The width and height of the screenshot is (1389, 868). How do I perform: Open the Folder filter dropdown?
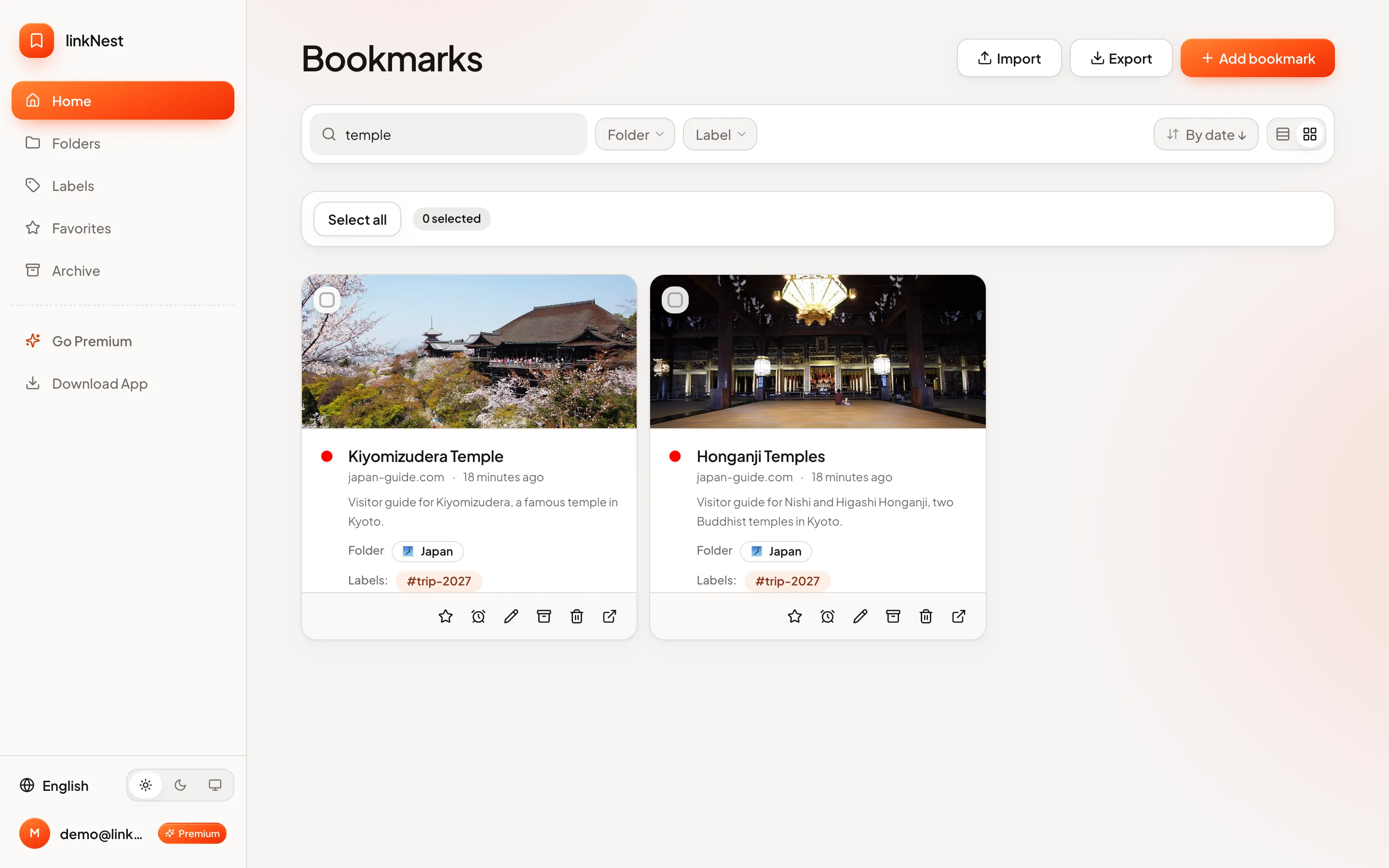point(635,135)
